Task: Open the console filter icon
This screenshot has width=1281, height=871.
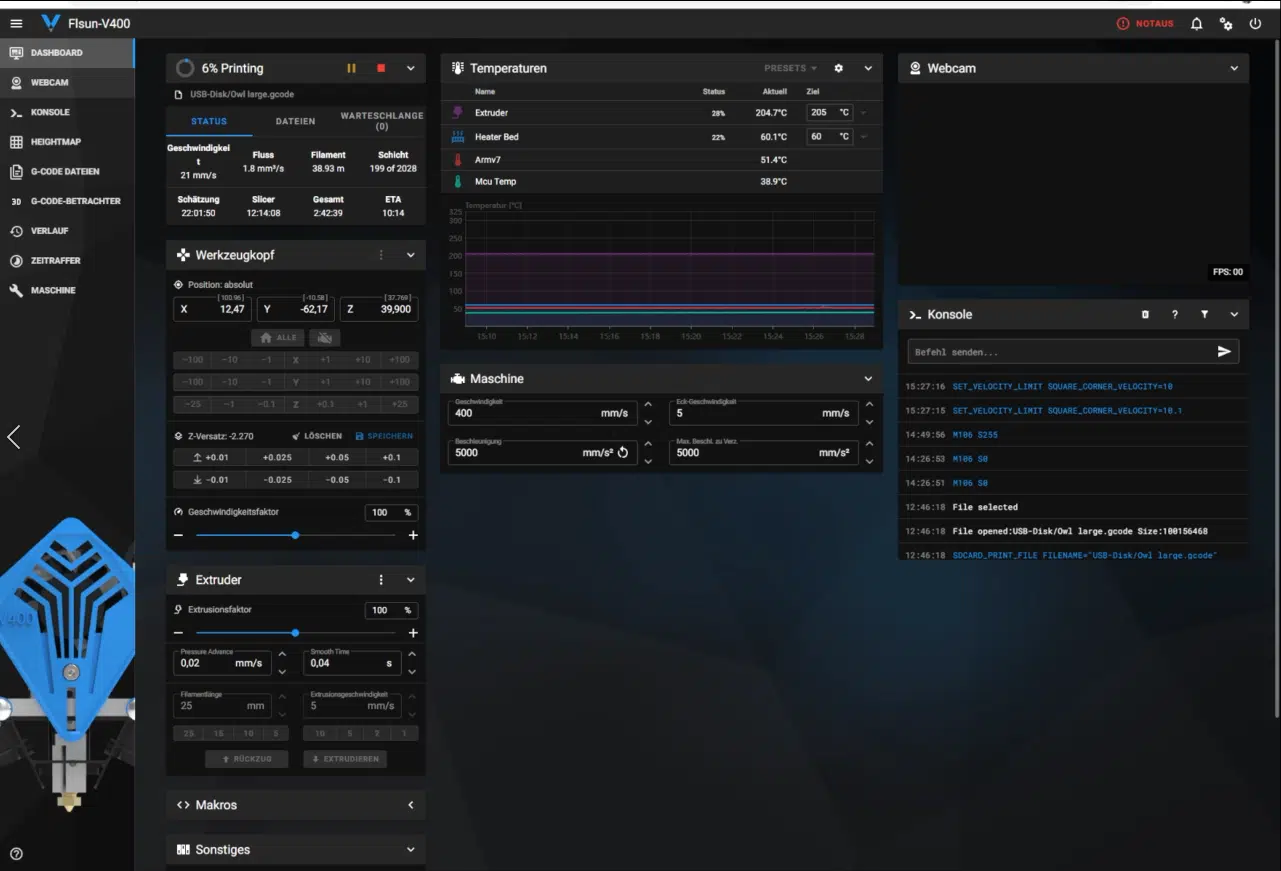Action: click(x=1204, y=314)
